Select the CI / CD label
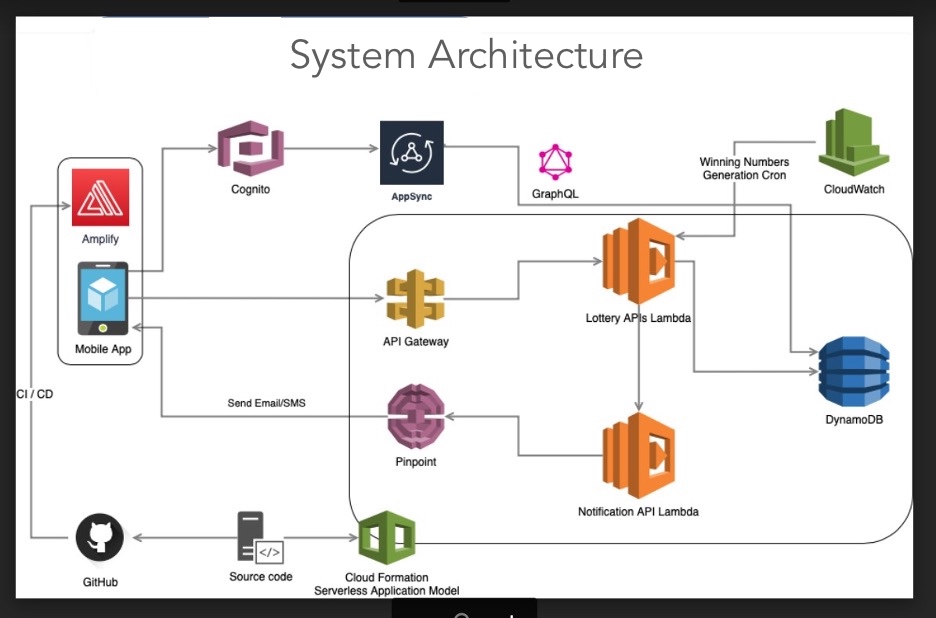Viewport: 936px width, 618px height. tap(35, 394)
